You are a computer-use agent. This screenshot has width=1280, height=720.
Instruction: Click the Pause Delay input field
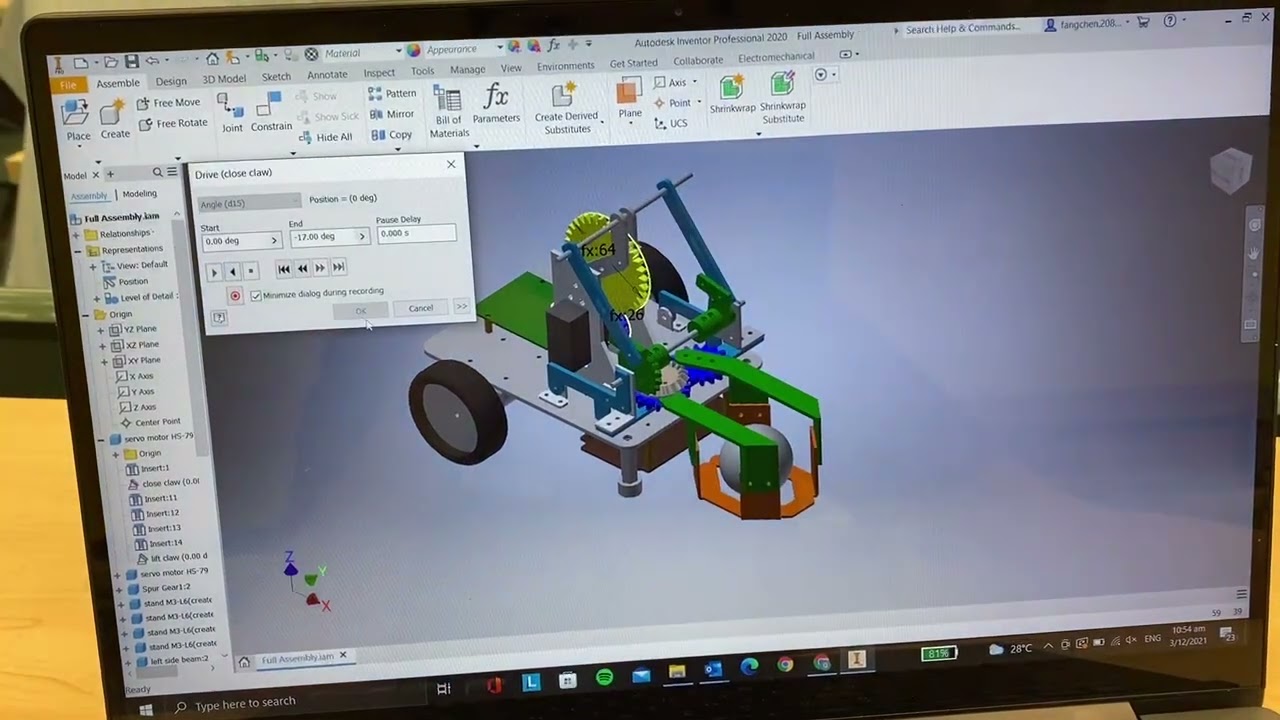416,233
